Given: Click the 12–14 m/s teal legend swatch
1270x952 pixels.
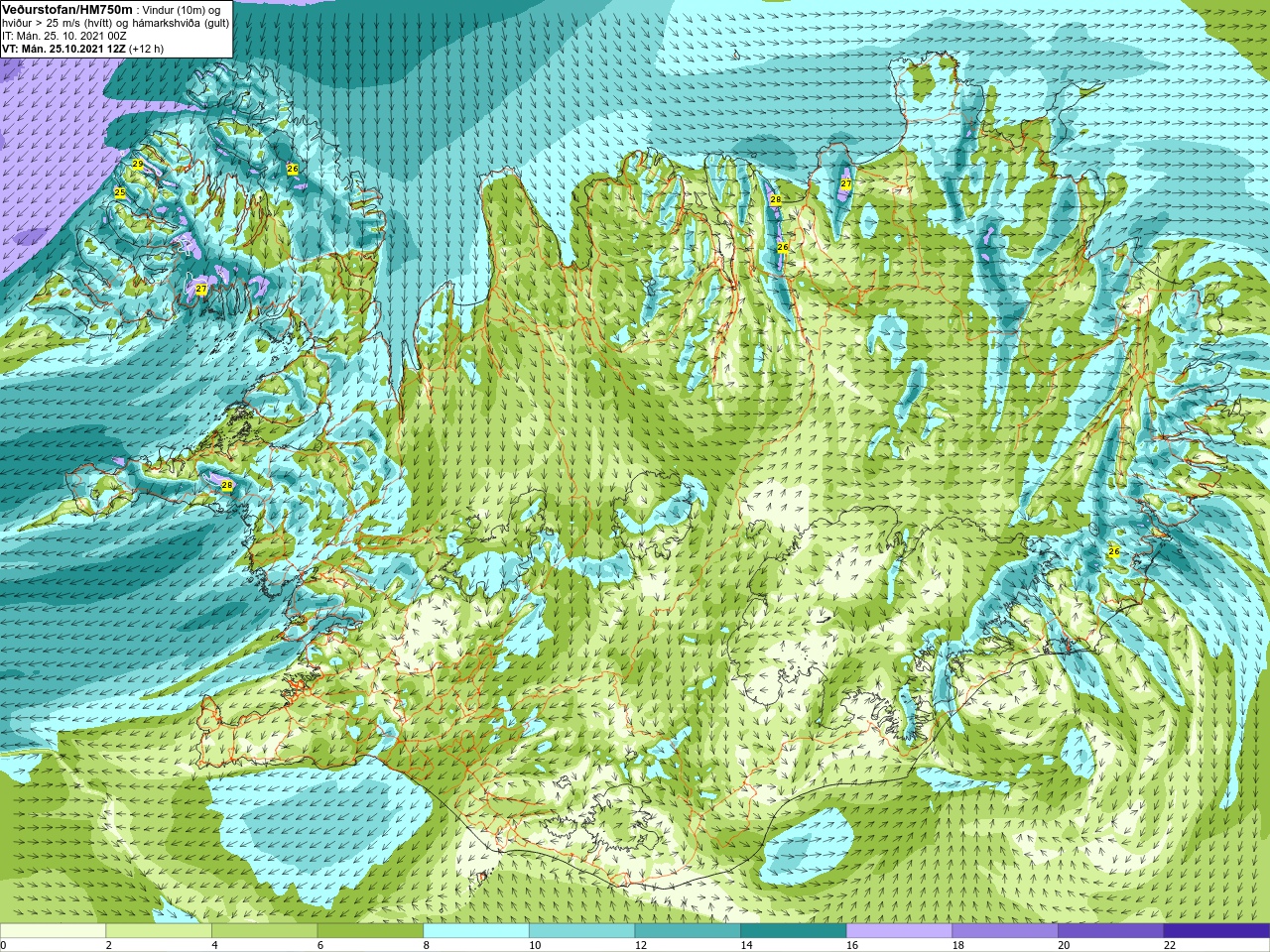Looking at the screenshot, I should coord(688,931).
